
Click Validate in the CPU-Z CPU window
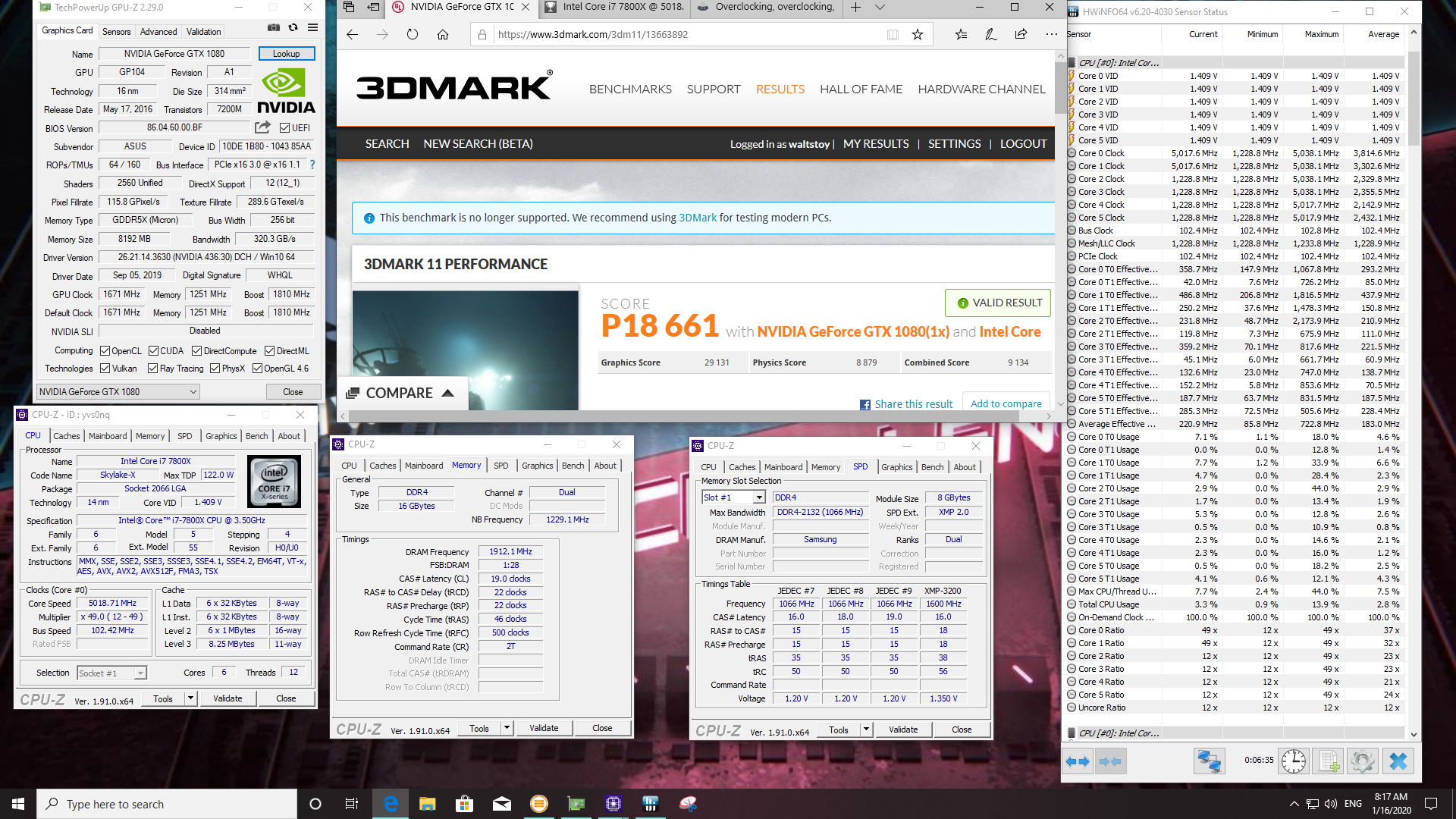[227, 698]
